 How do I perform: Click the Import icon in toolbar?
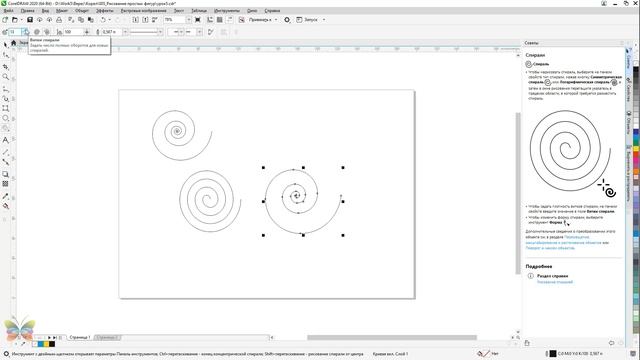(x=135, y=20)
